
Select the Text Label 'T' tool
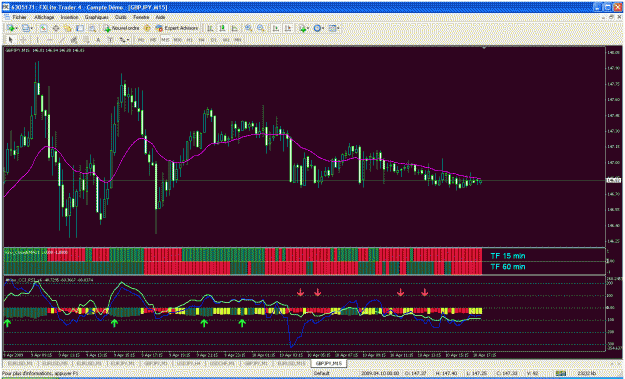[110, 39]
